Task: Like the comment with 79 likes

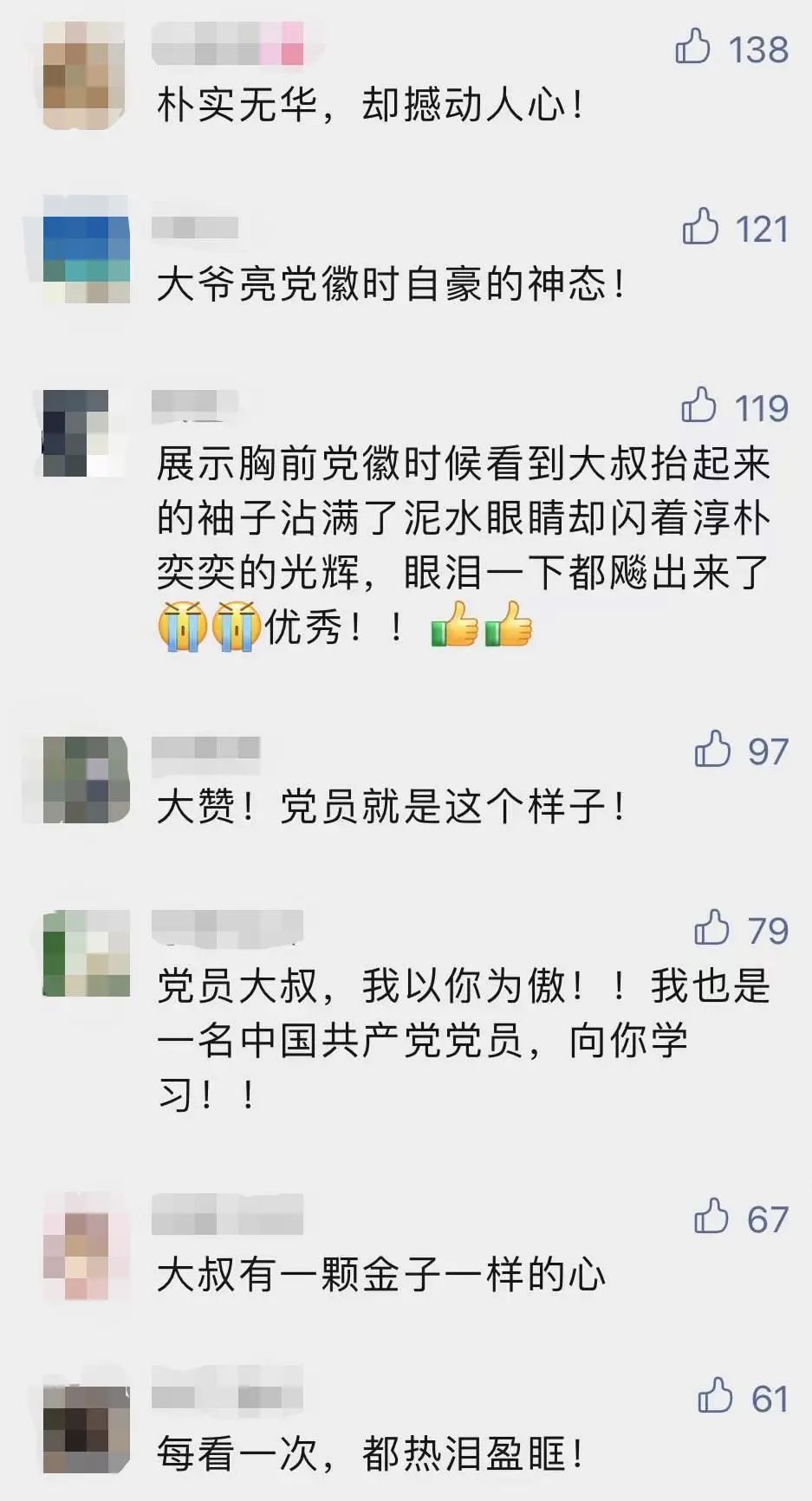Action: [x=711, y=927]
